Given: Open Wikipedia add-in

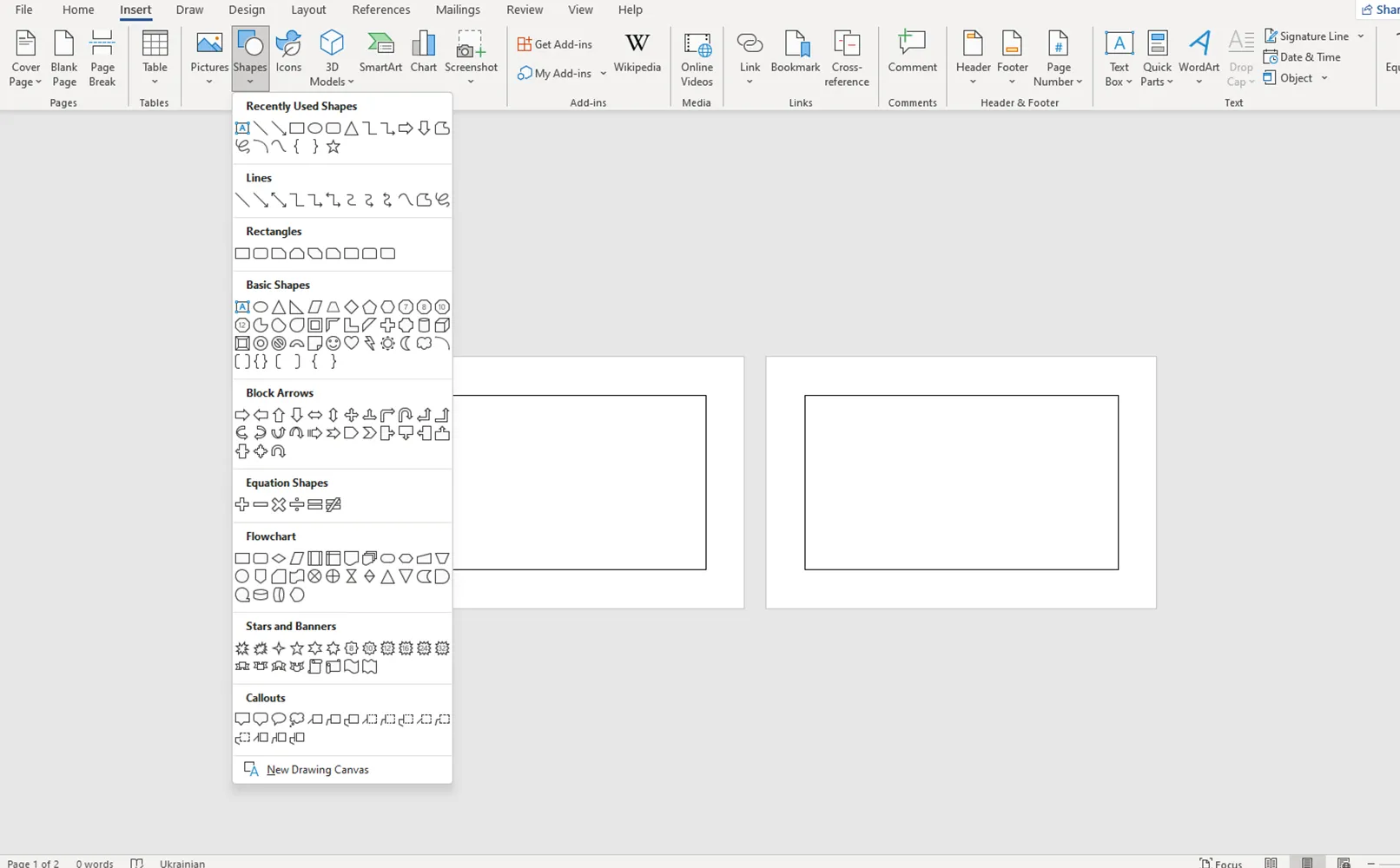Looking at the screenshot, I should coord(637,52).
